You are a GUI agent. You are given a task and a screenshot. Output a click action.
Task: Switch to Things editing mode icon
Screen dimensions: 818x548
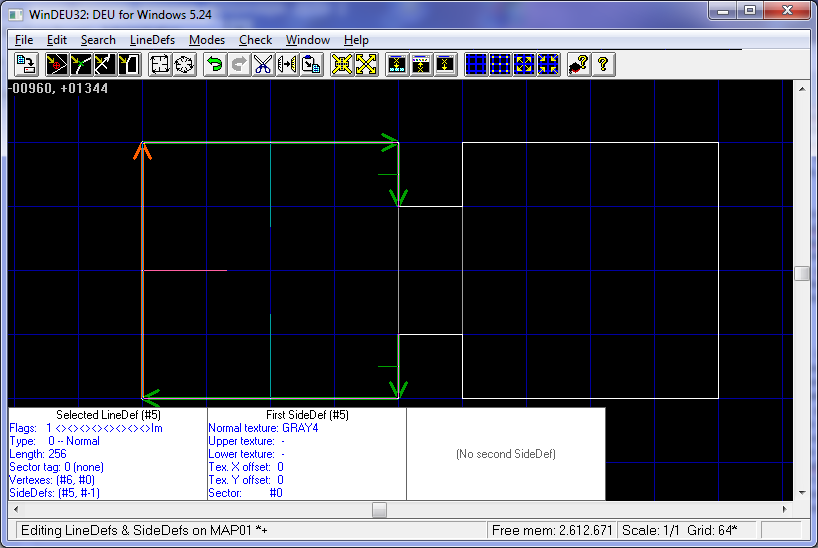56,65
